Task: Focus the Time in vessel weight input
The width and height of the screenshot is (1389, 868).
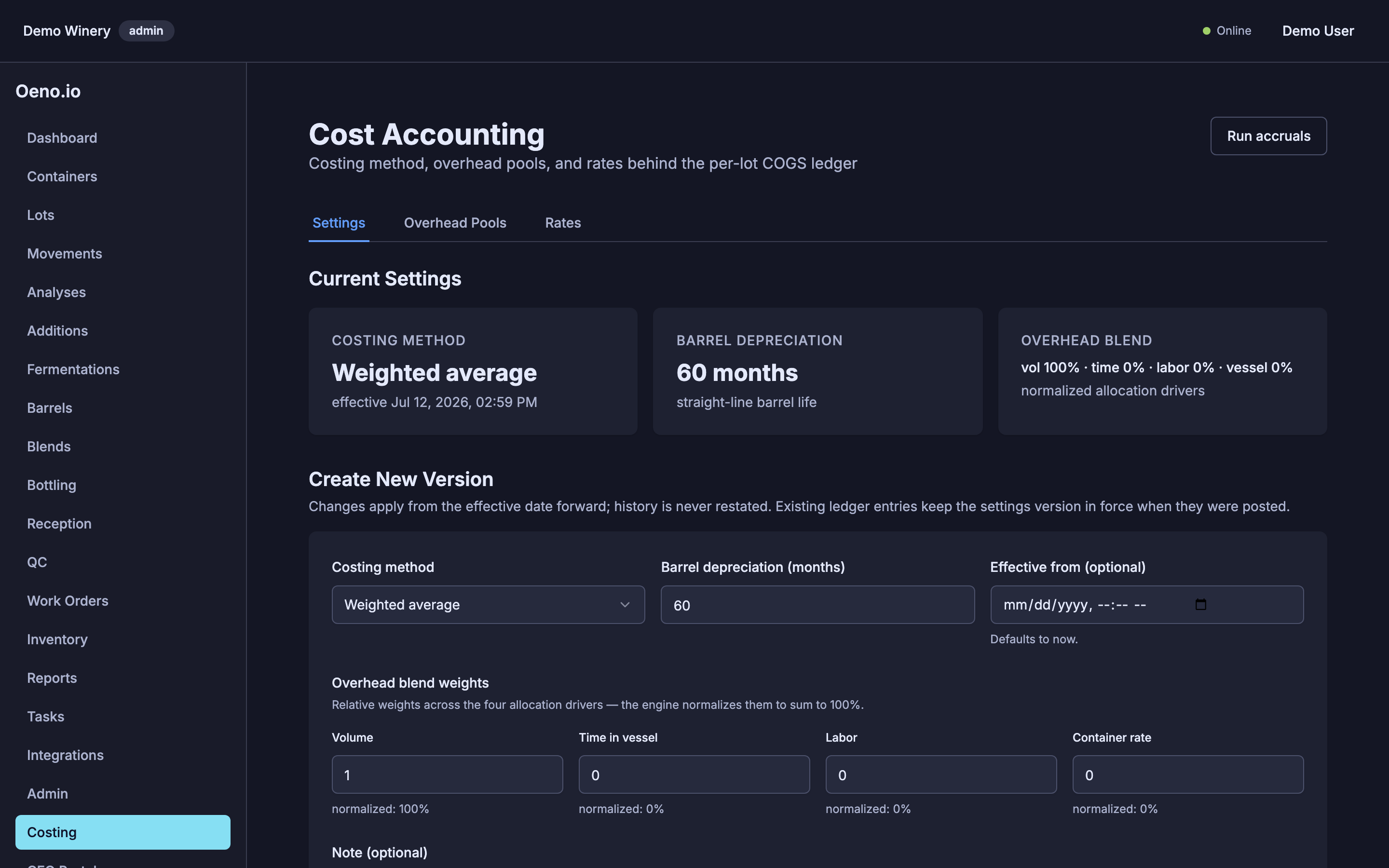Action: click(694, 774)
